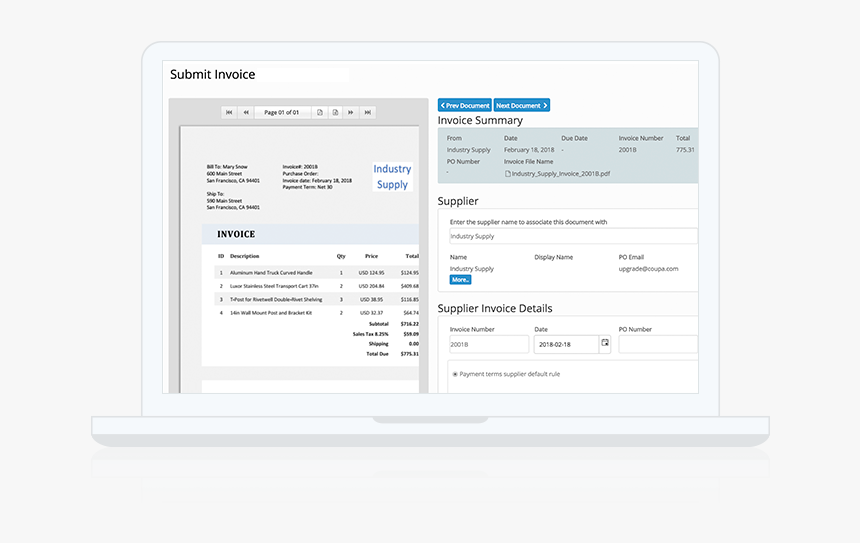The height and width of the screenshot is (543, 860).
Task: Jump to last page of invoice viewer
Action: pyautogui.click(x=368, y=112)
